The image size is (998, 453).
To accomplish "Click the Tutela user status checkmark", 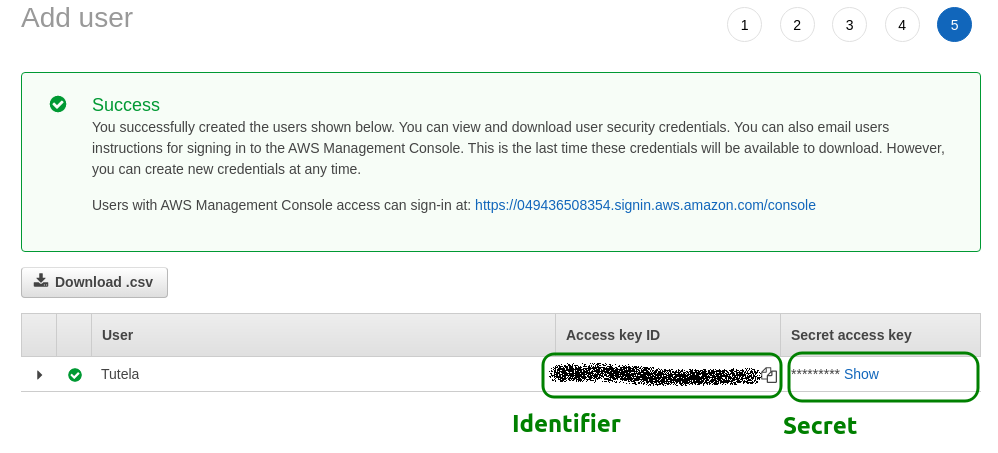I will coord(75,375).
